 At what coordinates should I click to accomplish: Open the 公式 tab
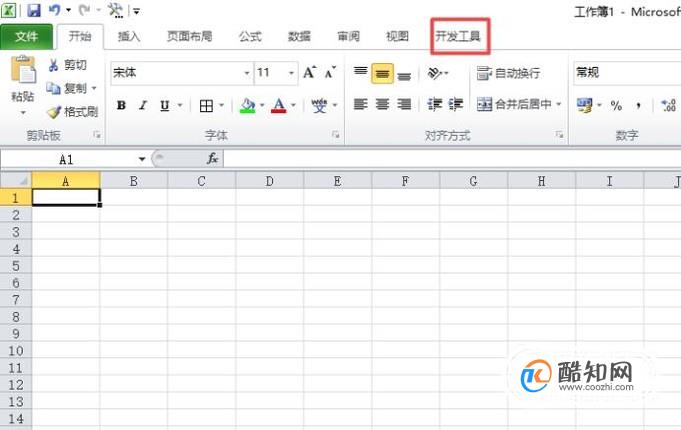click(250, 36)
